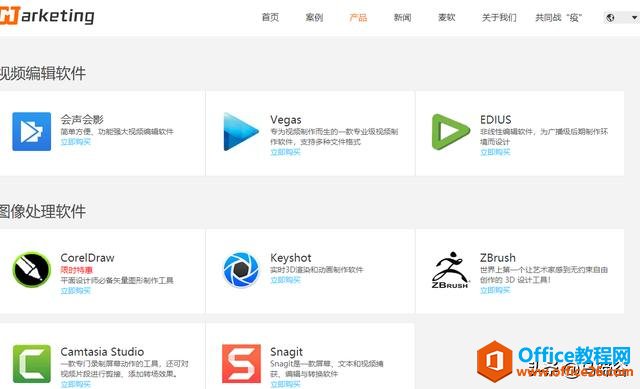
Task: Click the Snagit product title
Action: (287, 351)
